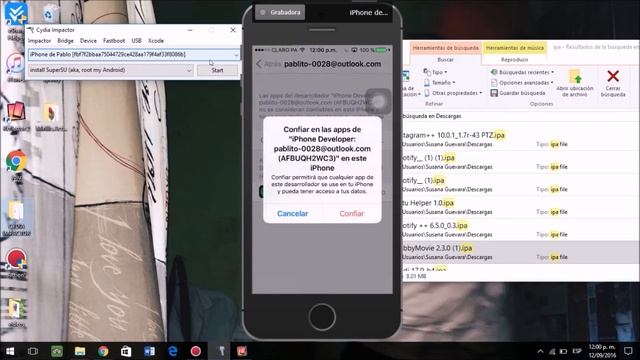Click the ESP language indicator

point(577,351)
